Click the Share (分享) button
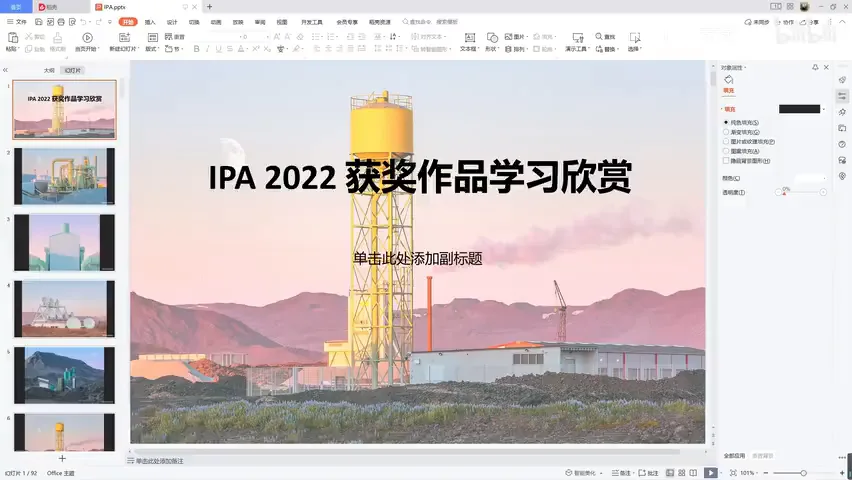 tap(809, 22)
